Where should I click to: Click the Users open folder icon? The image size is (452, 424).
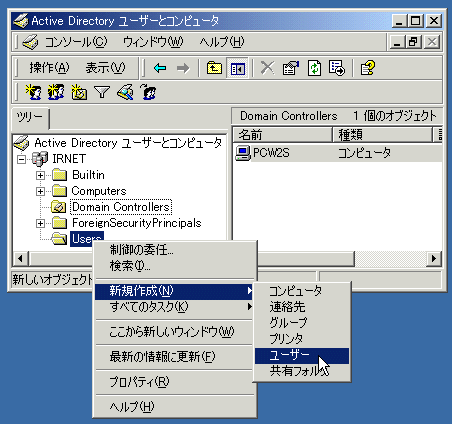(x=60, y=239)
